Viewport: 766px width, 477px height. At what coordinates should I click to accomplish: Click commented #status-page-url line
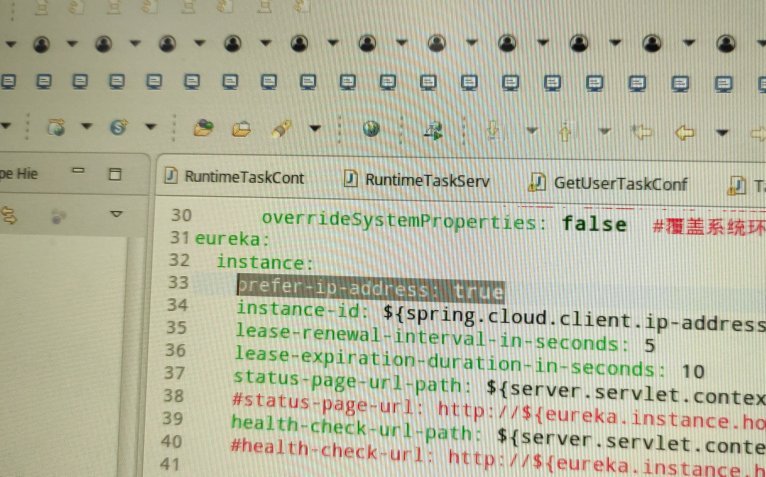click(x=499, y=411)
